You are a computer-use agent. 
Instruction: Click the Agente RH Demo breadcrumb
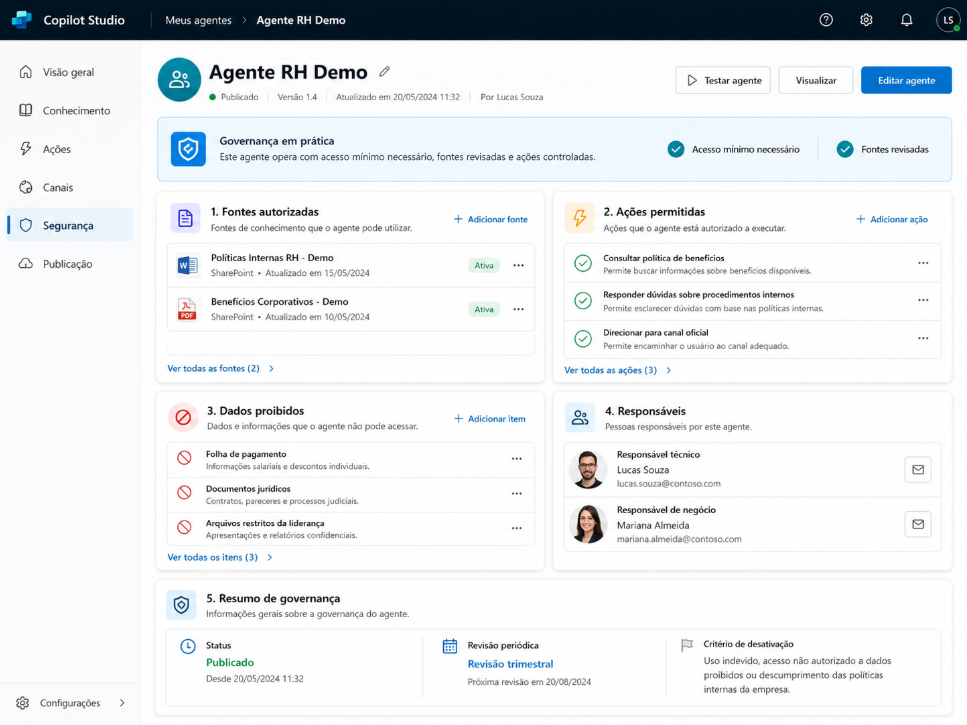tap(301, 20)
